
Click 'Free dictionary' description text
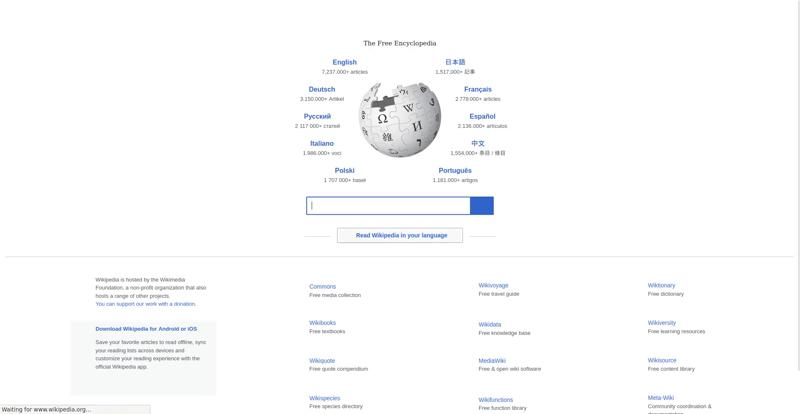(x=665, y=294)
